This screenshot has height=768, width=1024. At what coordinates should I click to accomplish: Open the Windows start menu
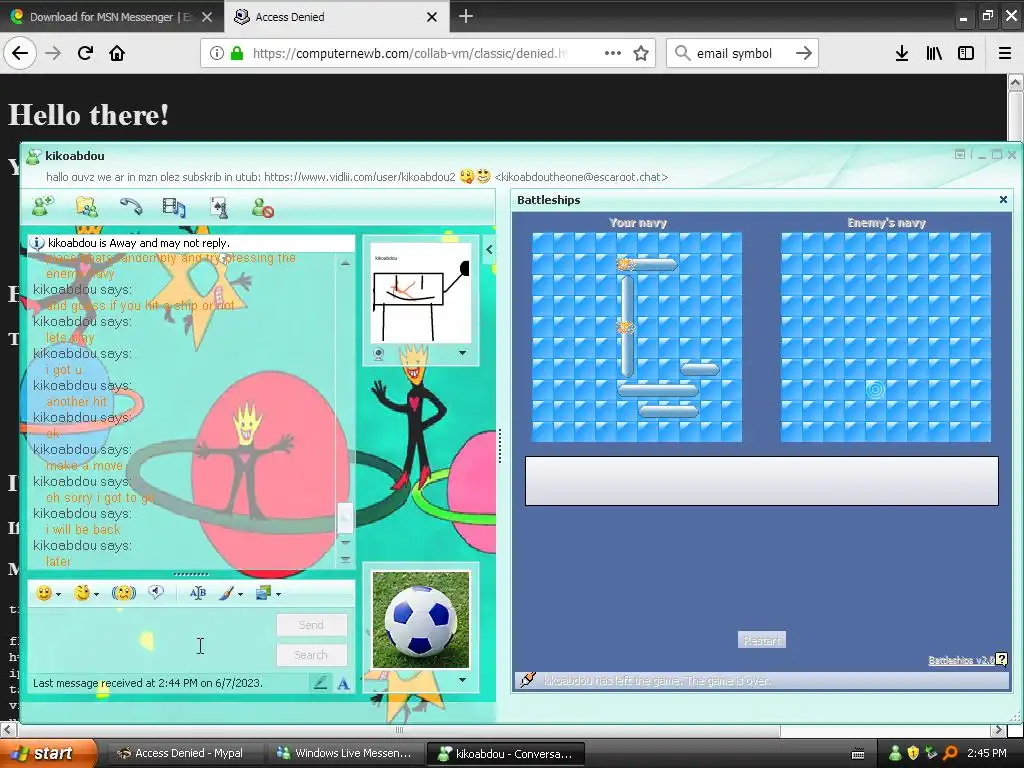[49, 753]
